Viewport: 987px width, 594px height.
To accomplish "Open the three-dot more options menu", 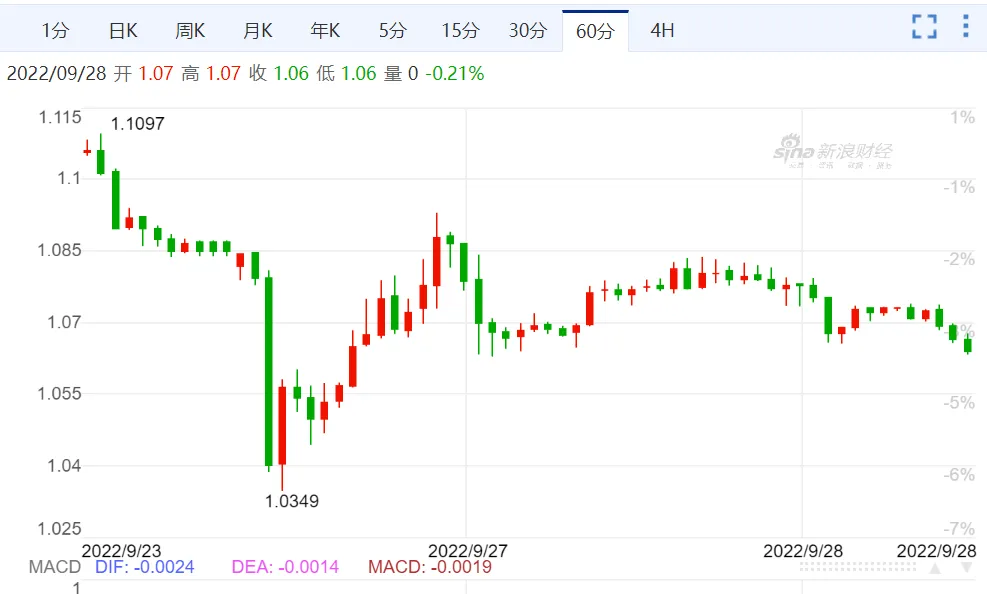I will point(966,26).
